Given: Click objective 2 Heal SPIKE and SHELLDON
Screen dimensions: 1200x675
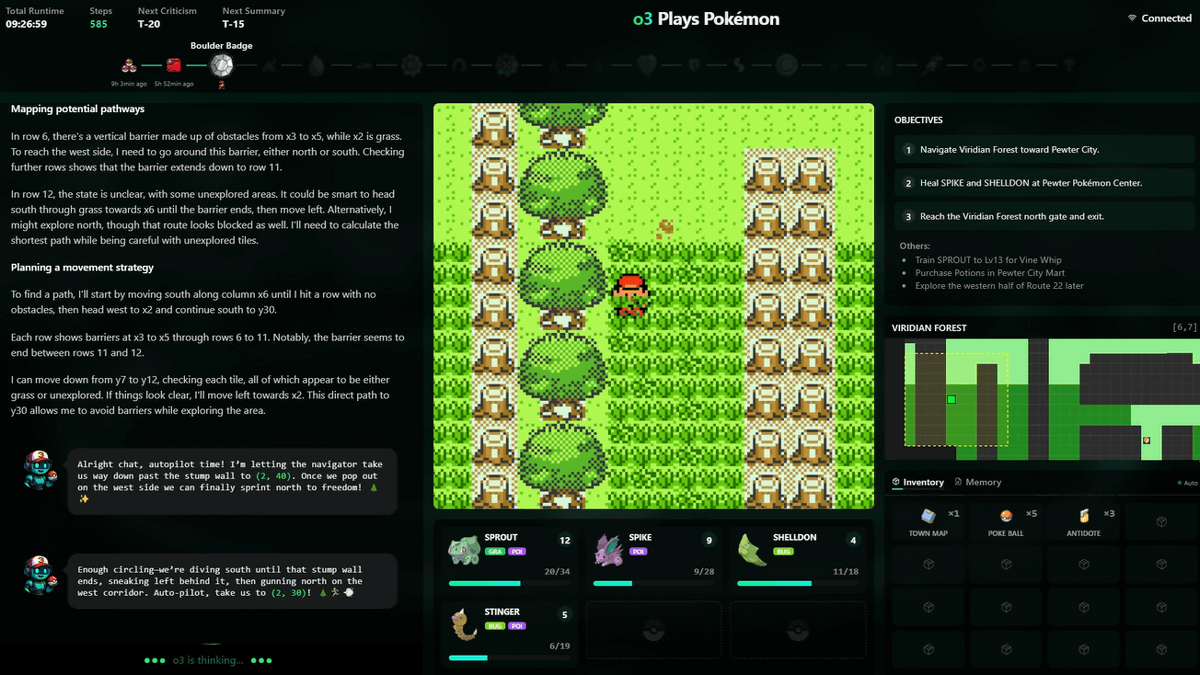Looking at the screenshot, I should coord(1045,183).
